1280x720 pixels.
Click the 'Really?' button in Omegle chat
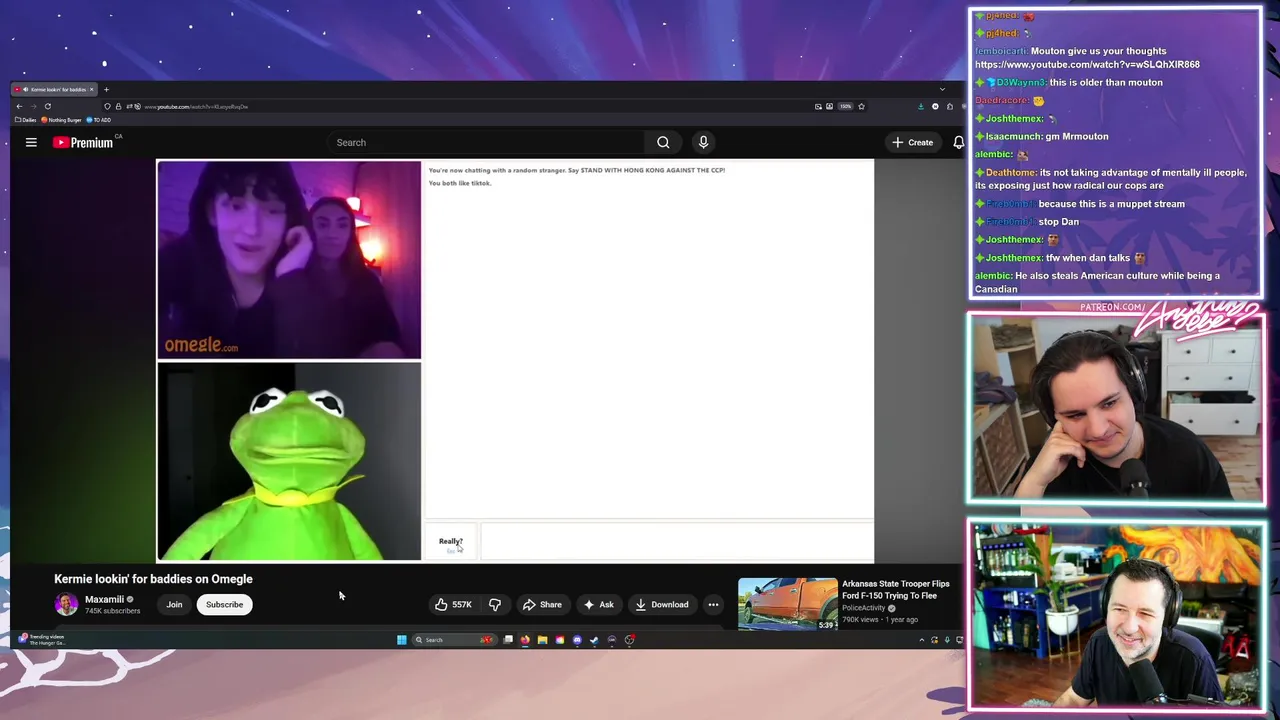451,541
